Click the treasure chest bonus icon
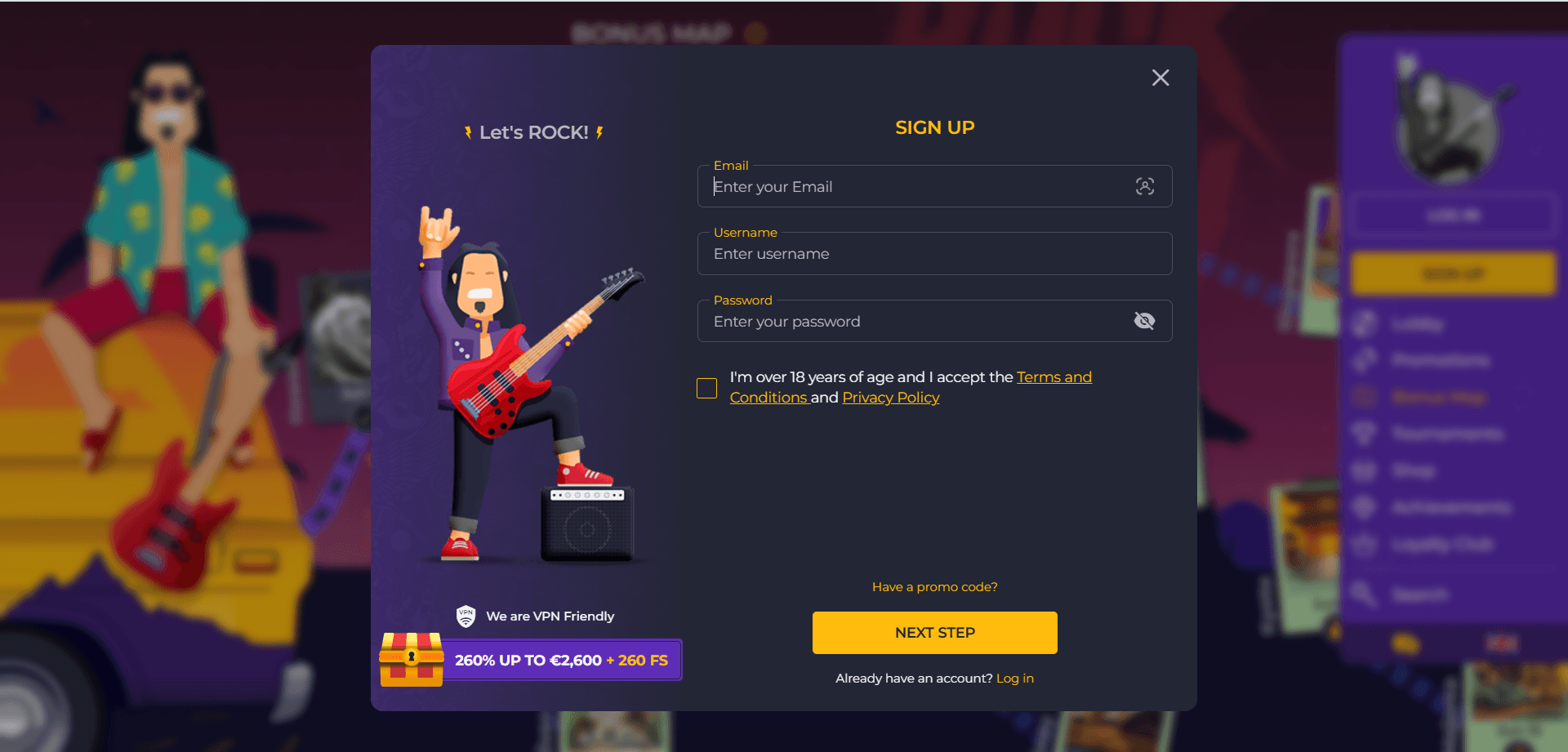The height and width of the screenshot is (752, 1568). coord(411,659)
